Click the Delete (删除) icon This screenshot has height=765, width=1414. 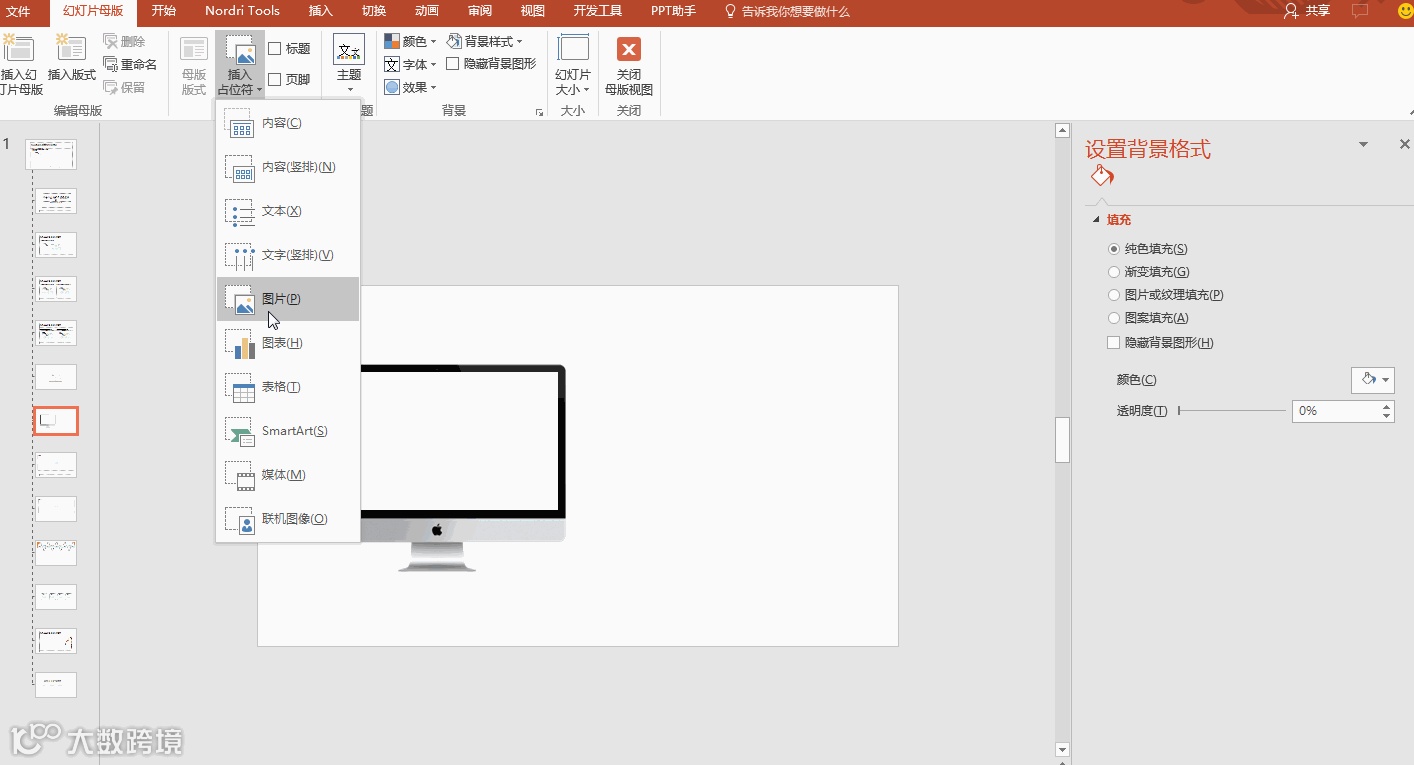point(110,41)
